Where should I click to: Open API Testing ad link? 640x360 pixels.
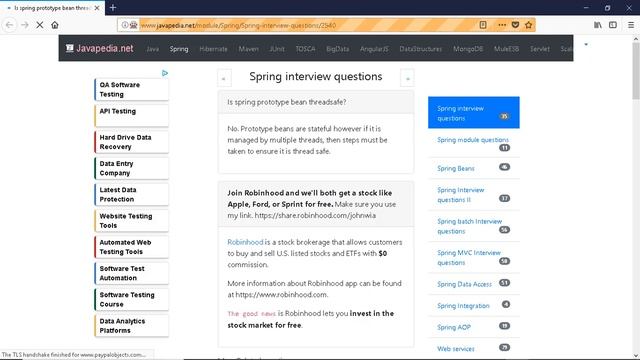point(131,116)
